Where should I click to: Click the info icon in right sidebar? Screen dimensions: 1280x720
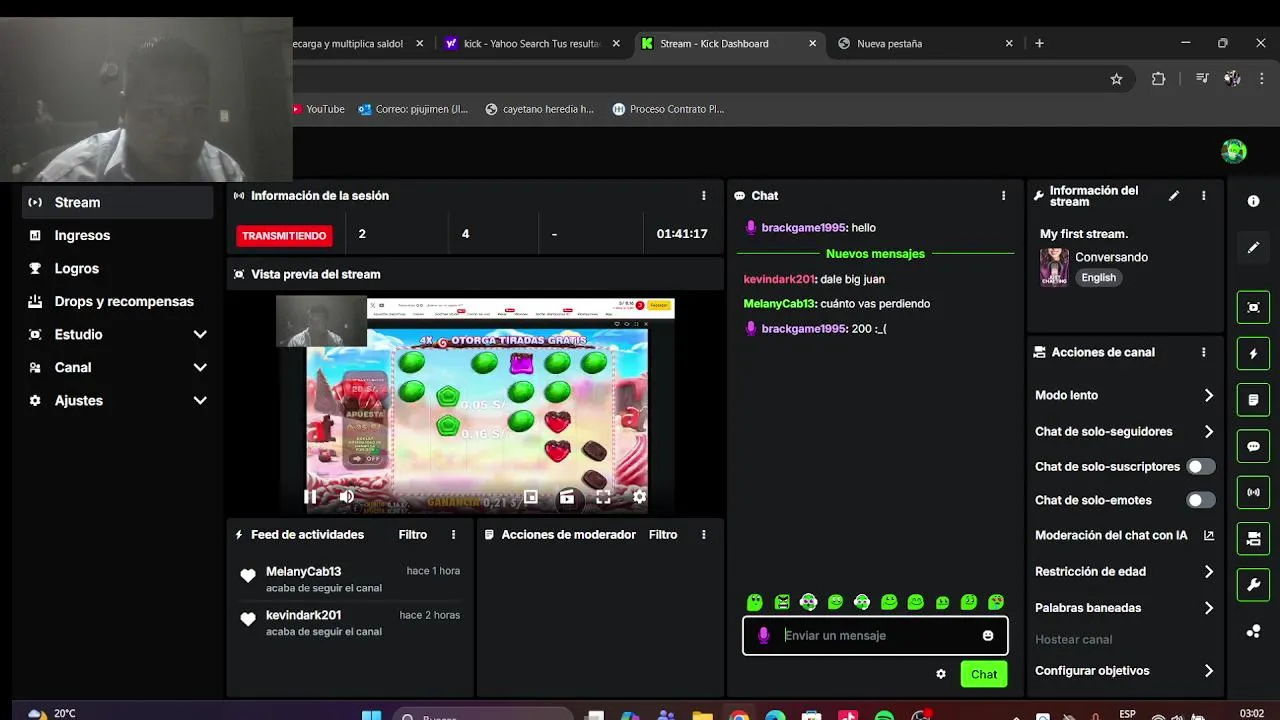pyautogui.click(x=1254, y=201)
